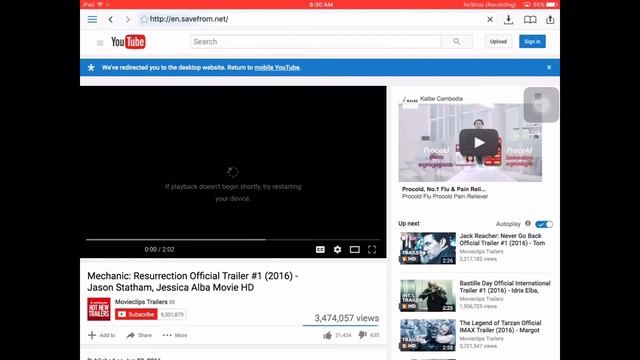640x360 pixels.
Task: Open Bastille Day Official International Trailer title
Action: click(505, 287)
